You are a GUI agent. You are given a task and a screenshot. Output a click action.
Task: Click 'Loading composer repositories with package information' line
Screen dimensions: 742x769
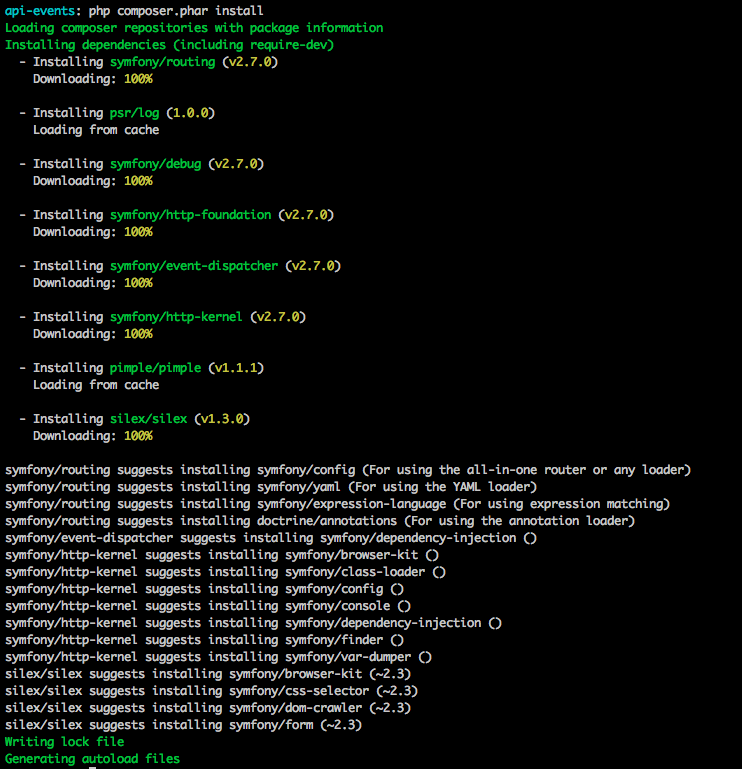click(194, 28)
